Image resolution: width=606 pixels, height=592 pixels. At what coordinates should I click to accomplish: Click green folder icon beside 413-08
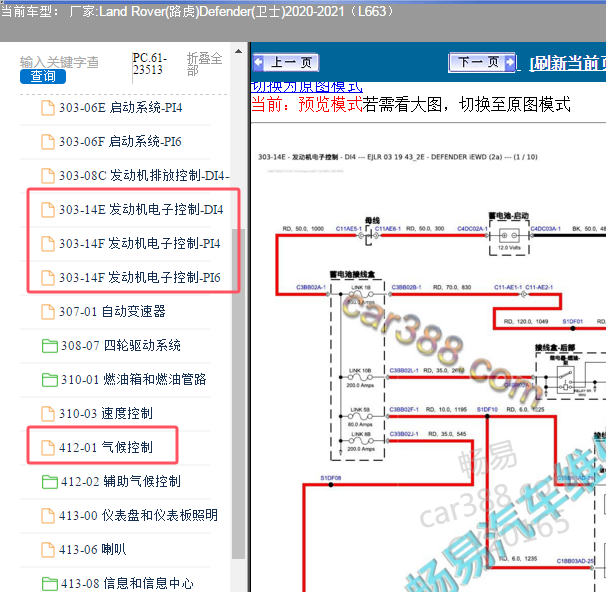49,584
